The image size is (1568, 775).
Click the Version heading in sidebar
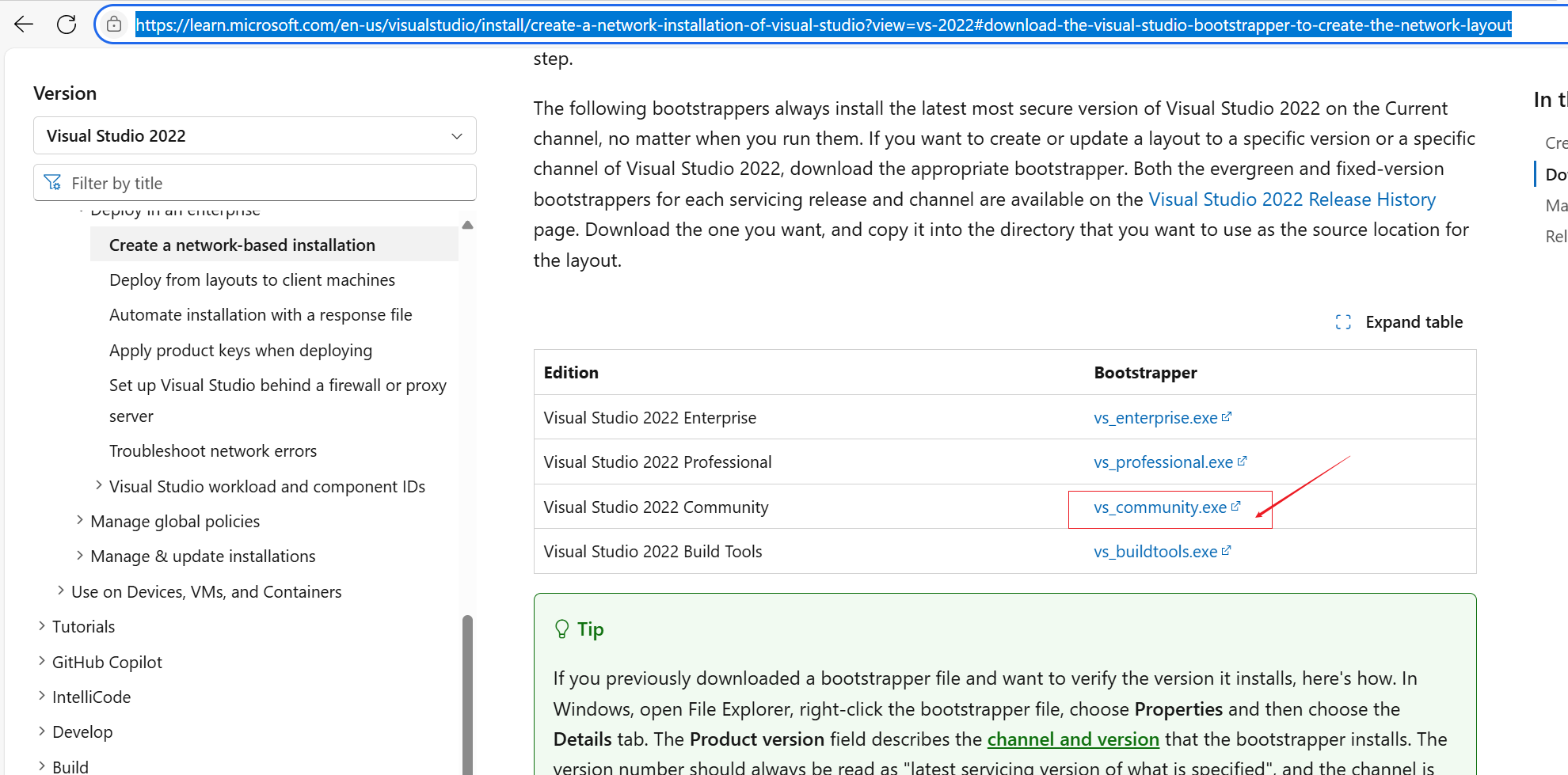65,93
